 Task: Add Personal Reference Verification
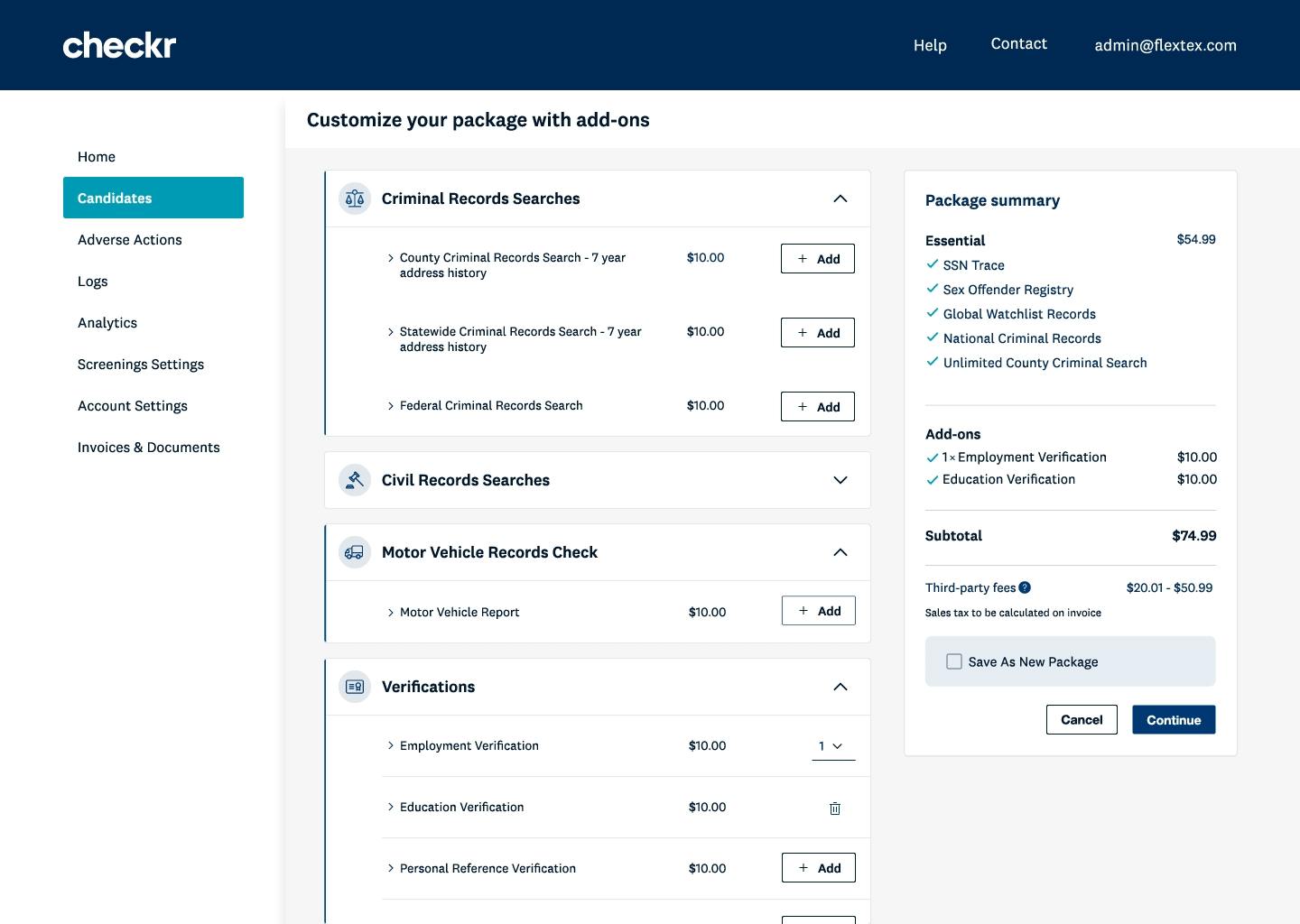[x=819, y=868]
